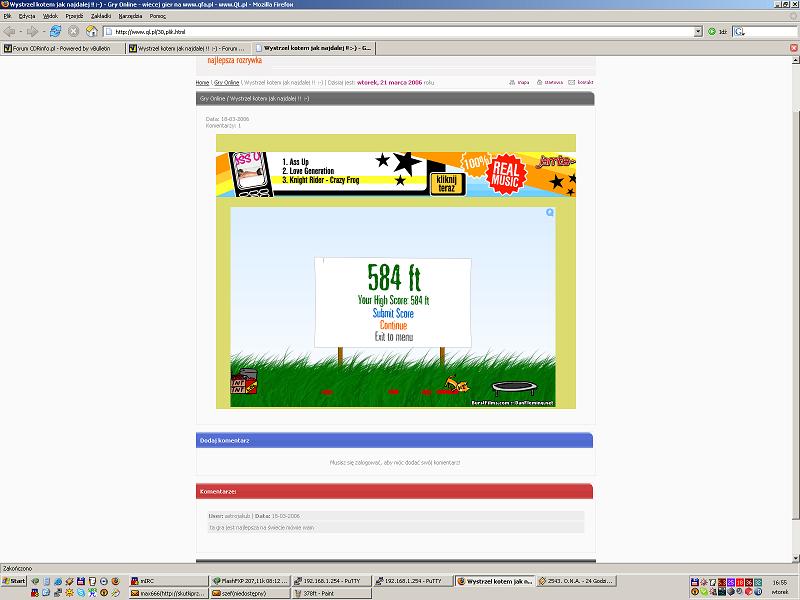
Task: Click the Skype quick launch icon
Action: click(81, 593)
